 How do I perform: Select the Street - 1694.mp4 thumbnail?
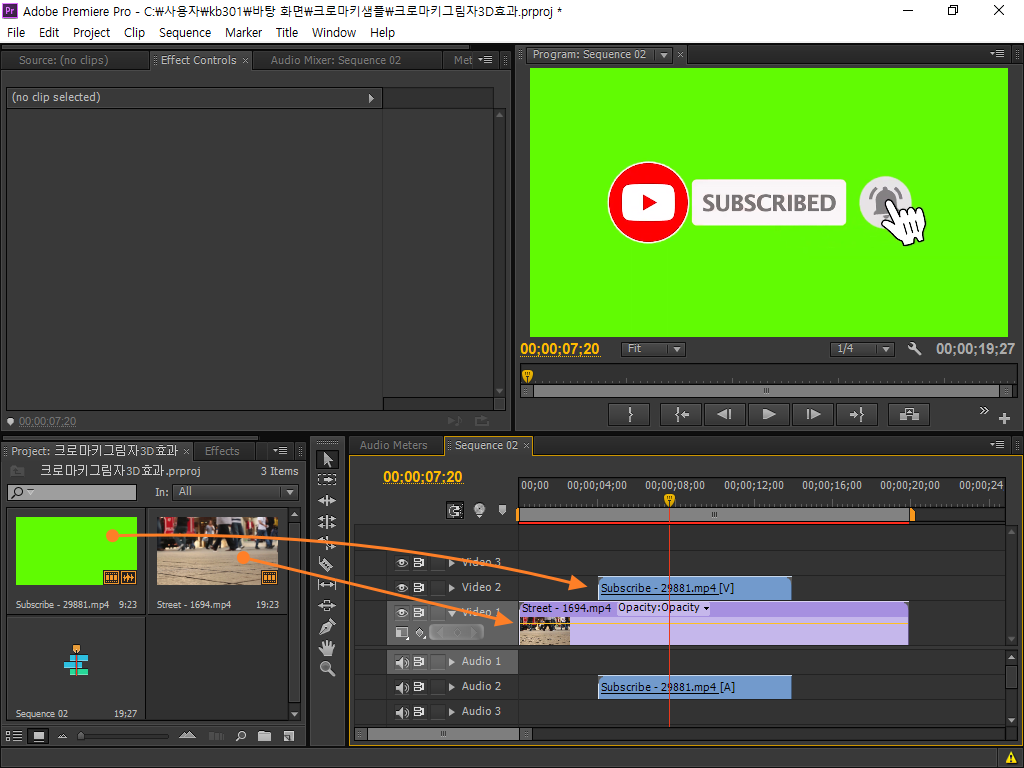point(217,551)
